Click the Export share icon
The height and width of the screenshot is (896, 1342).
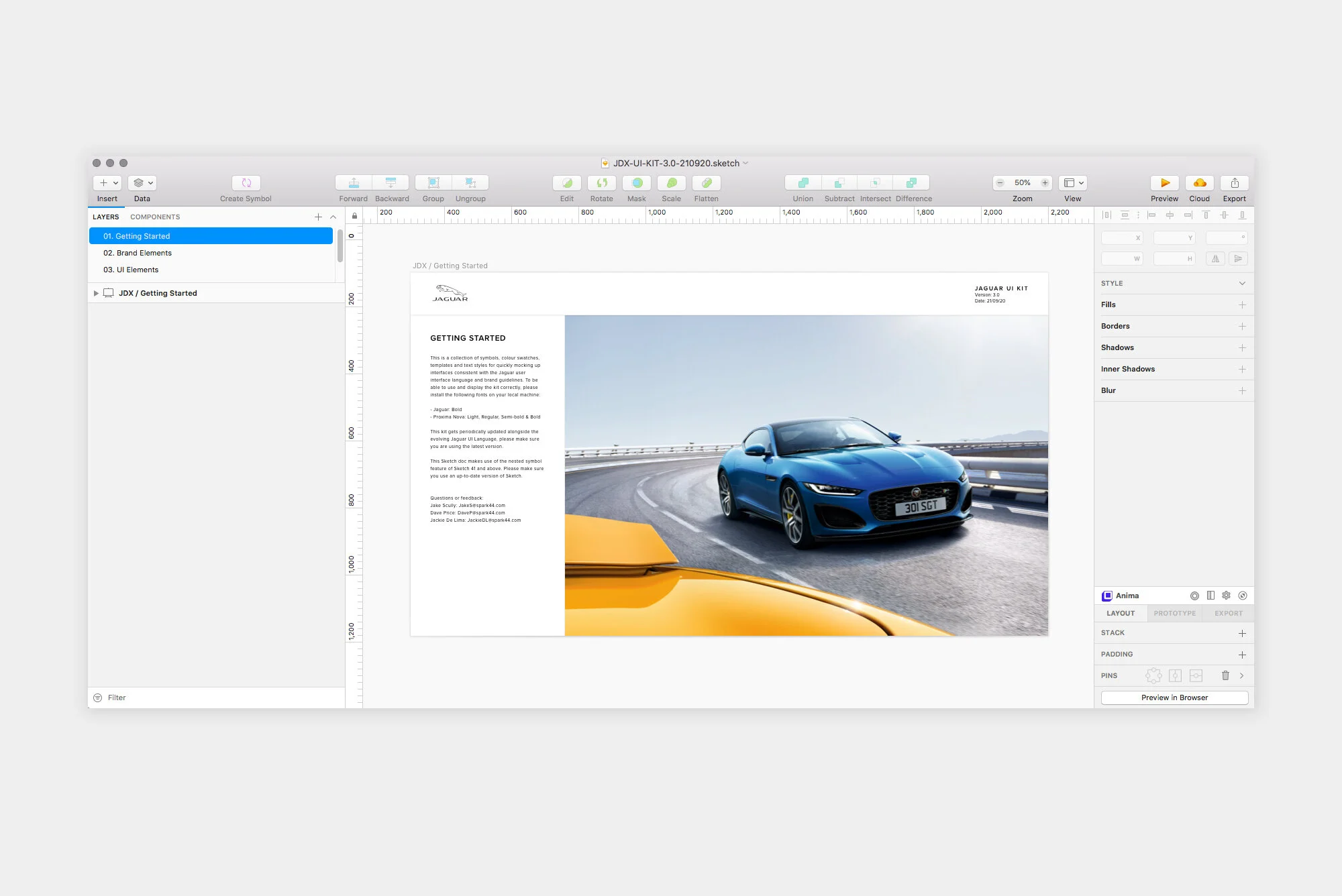click(1235, 183)
